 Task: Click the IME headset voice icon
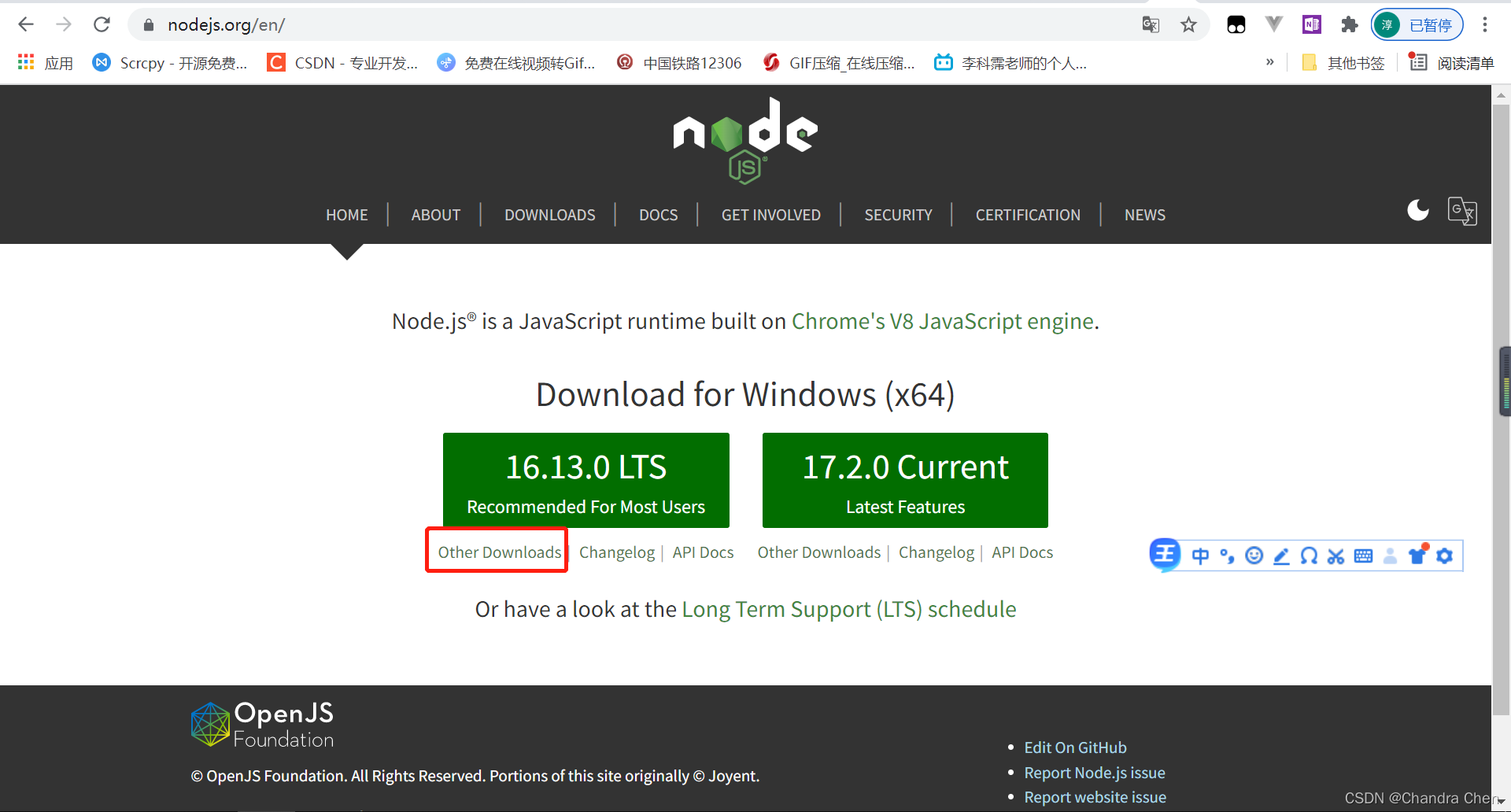click(x=1309, y=556)
